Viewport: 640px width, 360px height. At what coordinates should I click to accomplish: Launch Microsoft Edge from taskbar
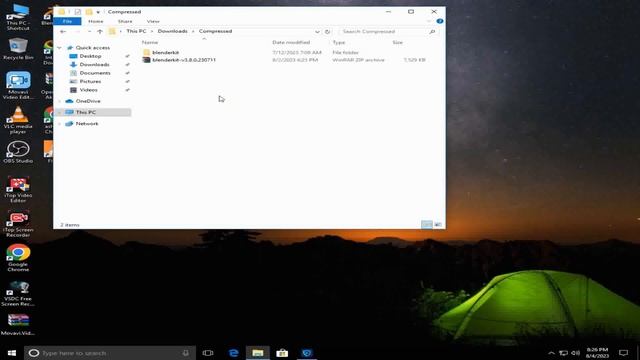[233, 353]
